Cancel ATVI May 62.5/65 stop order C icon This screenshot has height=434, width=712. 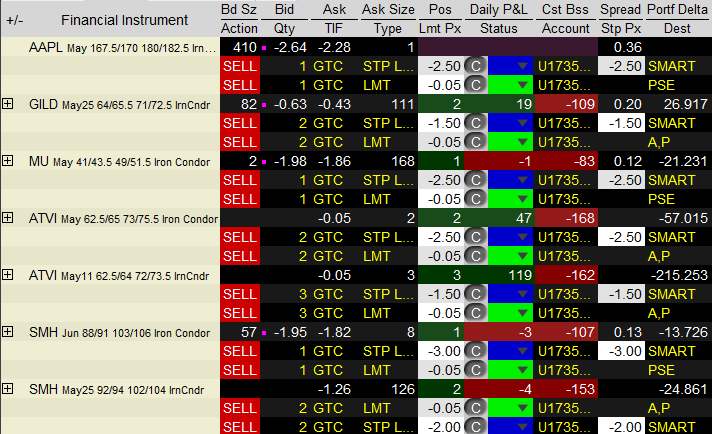pos(476,238)
